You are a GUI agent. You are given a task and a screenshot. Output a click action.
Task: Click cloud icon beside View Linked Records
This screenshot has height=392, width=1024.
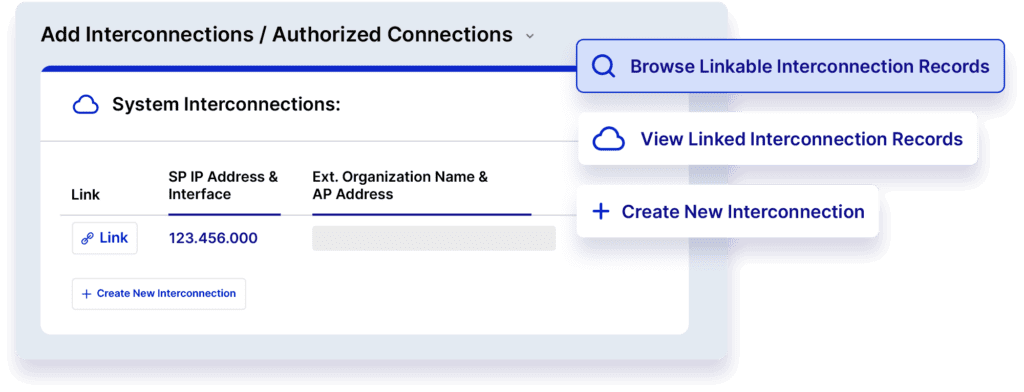pyautogui.click(x=608, y=139)
